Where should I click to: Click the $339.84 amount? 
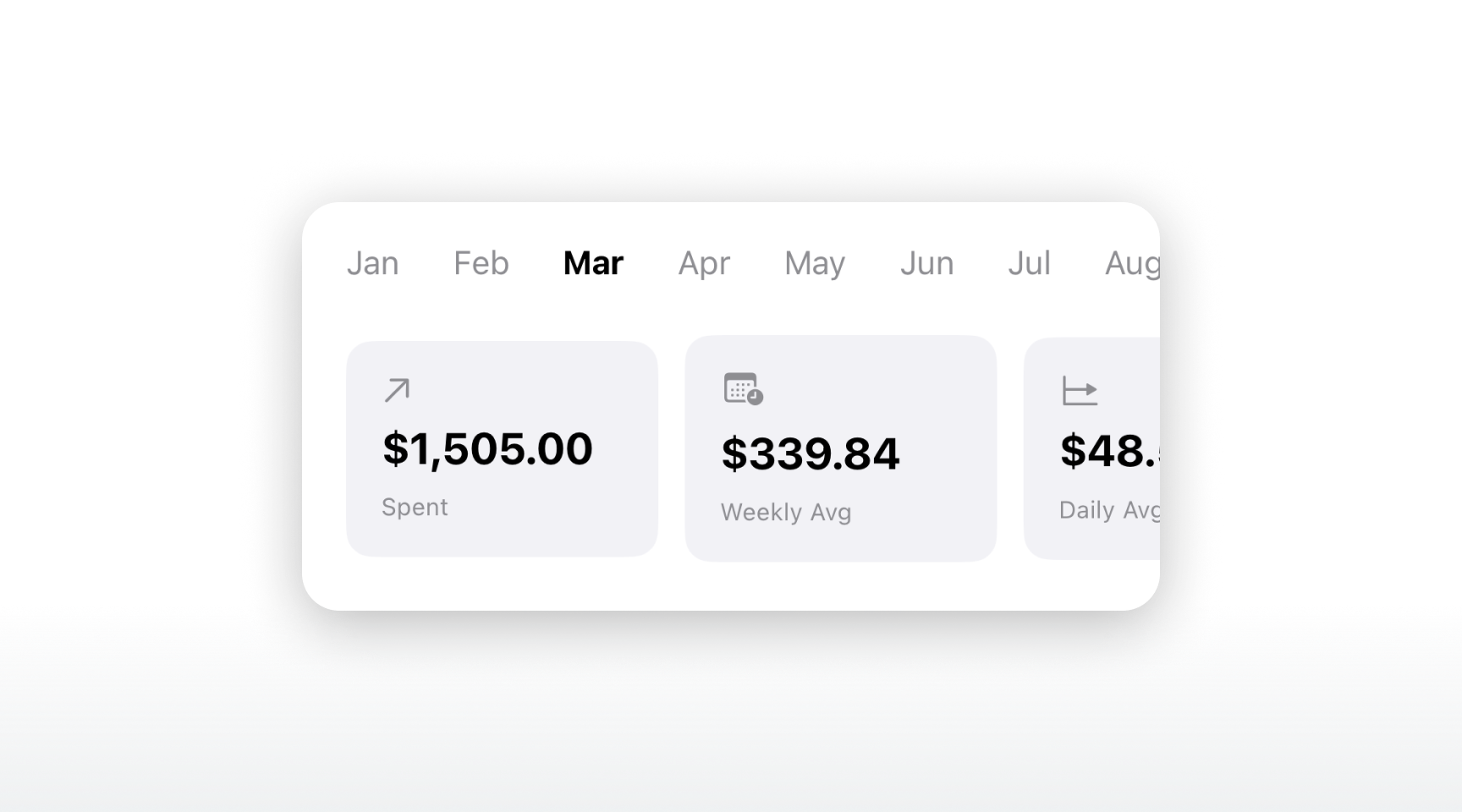[810, 453]
